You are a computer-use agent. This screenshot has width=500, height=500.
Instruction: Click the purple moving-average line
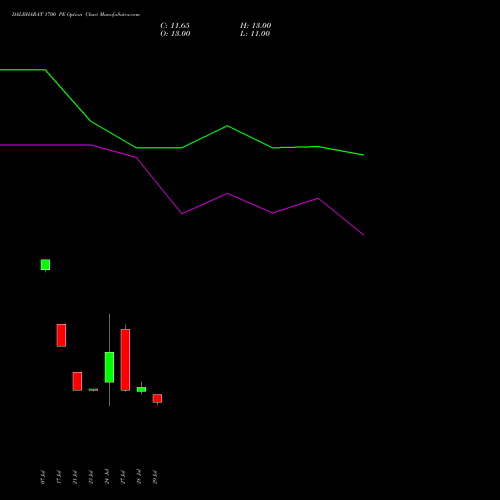point(182,213)
